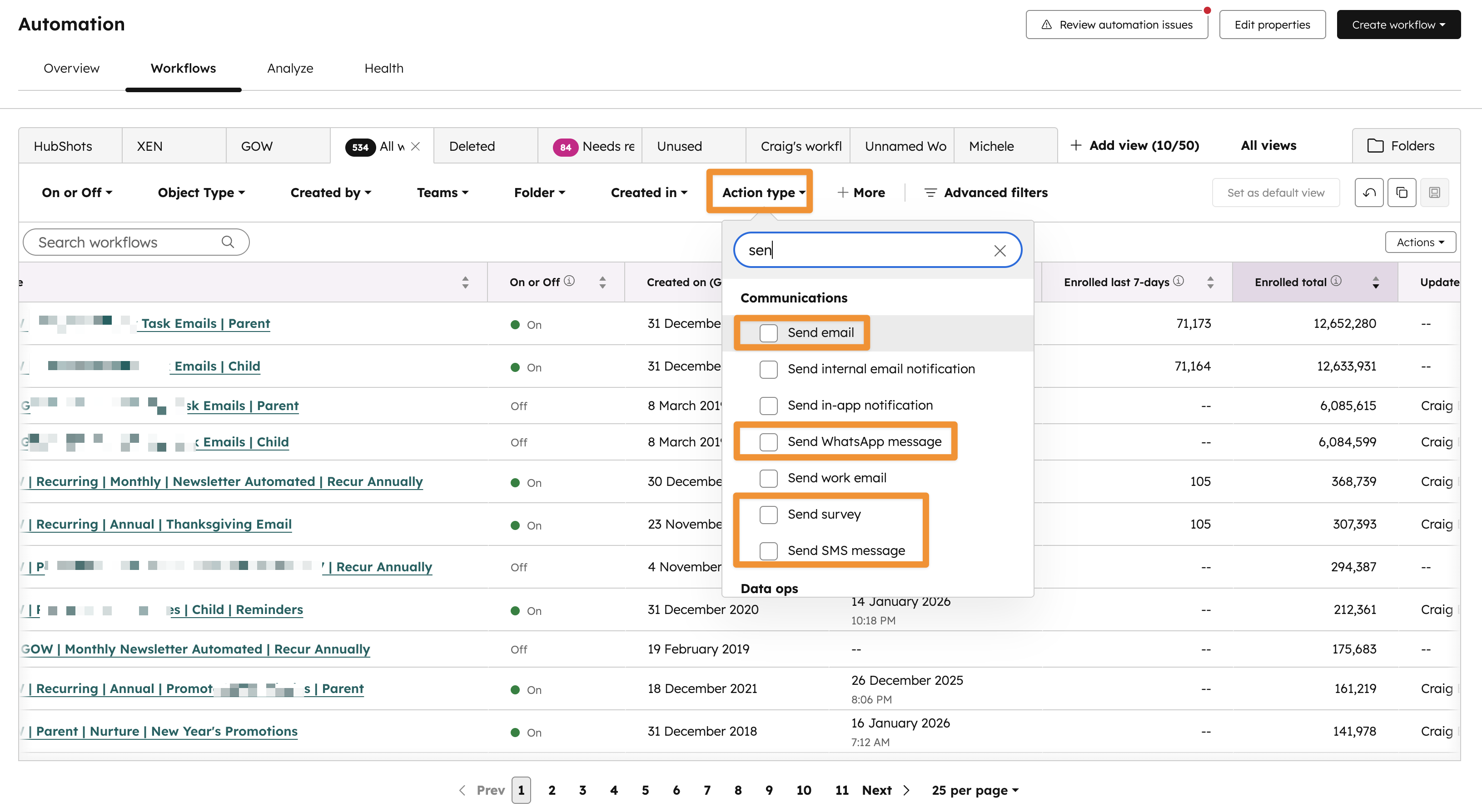Click the Enrolled total info icon
Screen dimensions: 1482x812
pyautogui.click(x=1337, y=281)
